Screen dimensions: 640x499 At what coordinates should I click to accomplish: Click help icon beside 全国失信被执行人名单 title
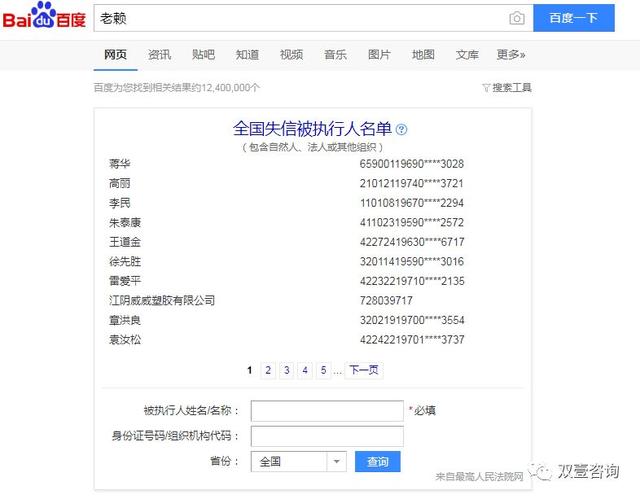(x=402, y=129)
